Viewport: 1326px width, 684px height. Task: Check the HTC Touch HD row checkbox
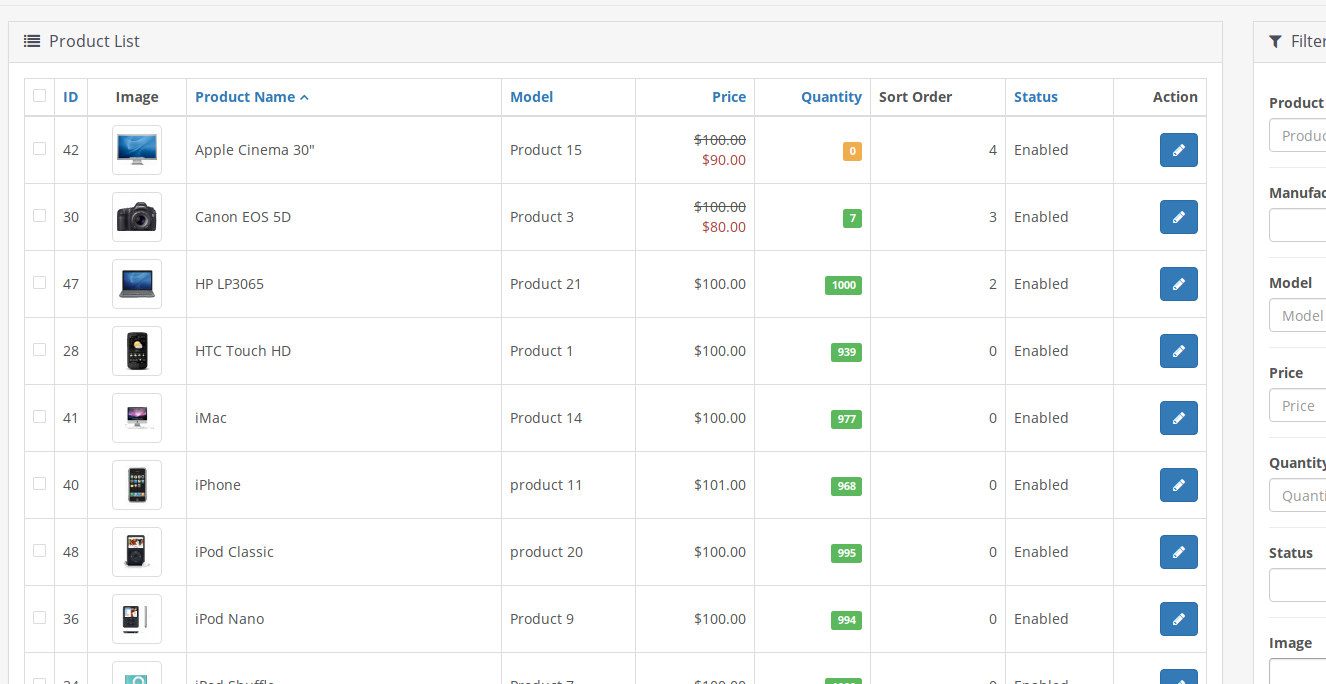(39, 350)
